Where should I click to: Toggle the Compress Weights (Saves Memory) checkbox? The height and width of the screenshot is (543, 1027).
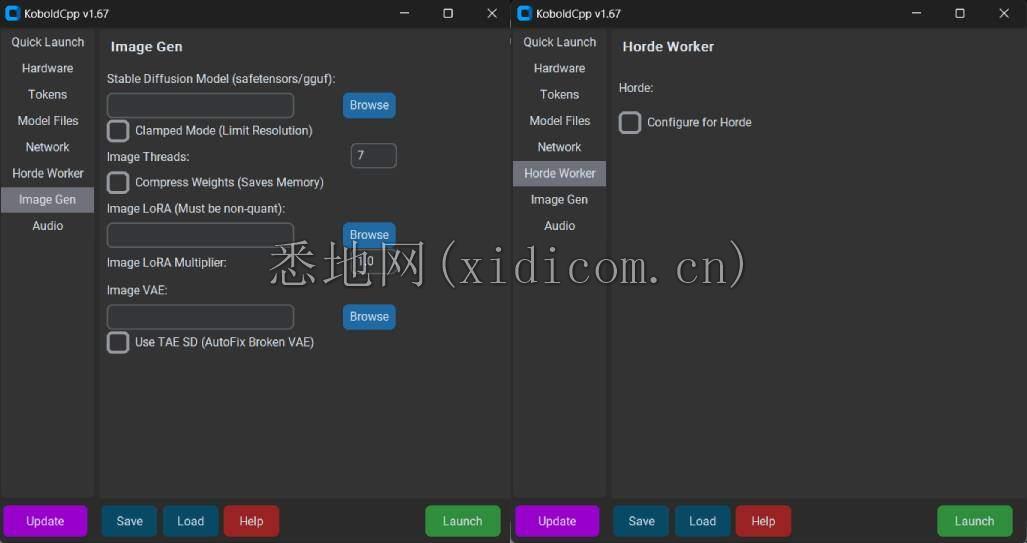pyautogui.click(x=118, y=183)
